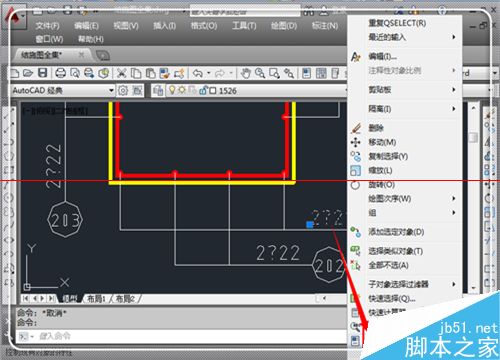
Task: Open the 标注(N) menu
Action: point(325,26)
